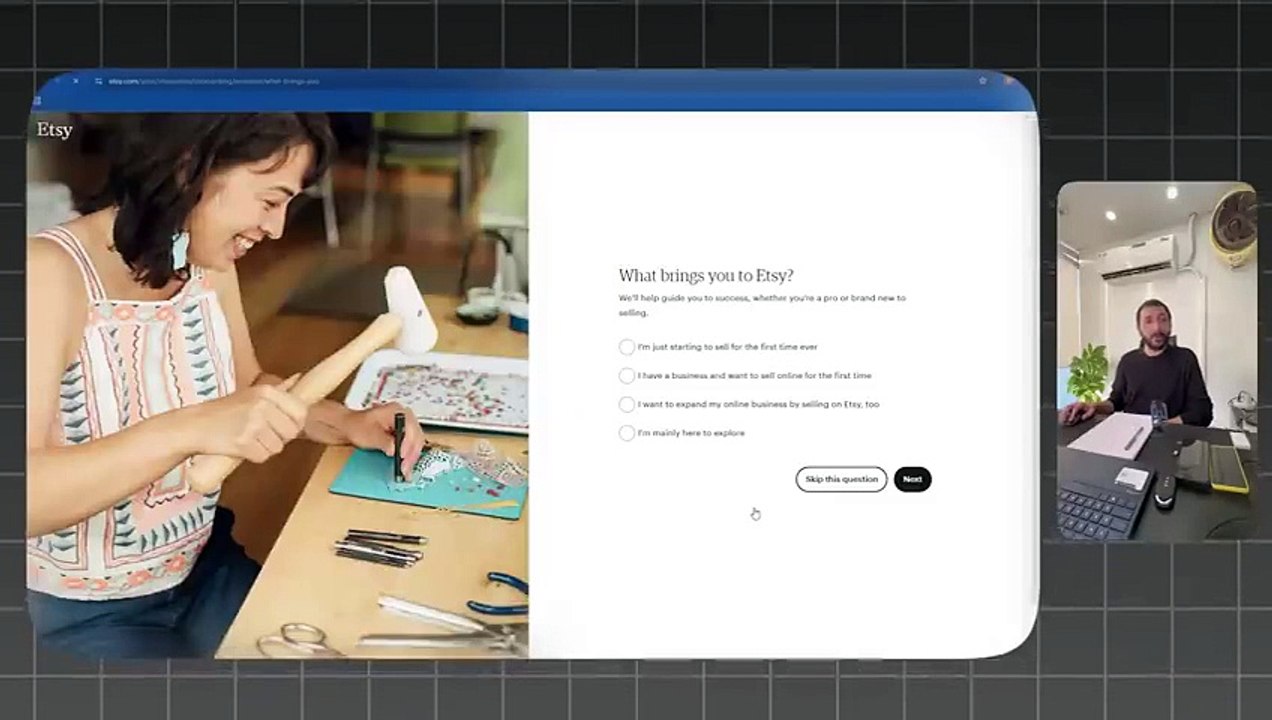Pick "I want to expand my online business" option
Screen dimensions: 1272x720
tap(626, 405)
